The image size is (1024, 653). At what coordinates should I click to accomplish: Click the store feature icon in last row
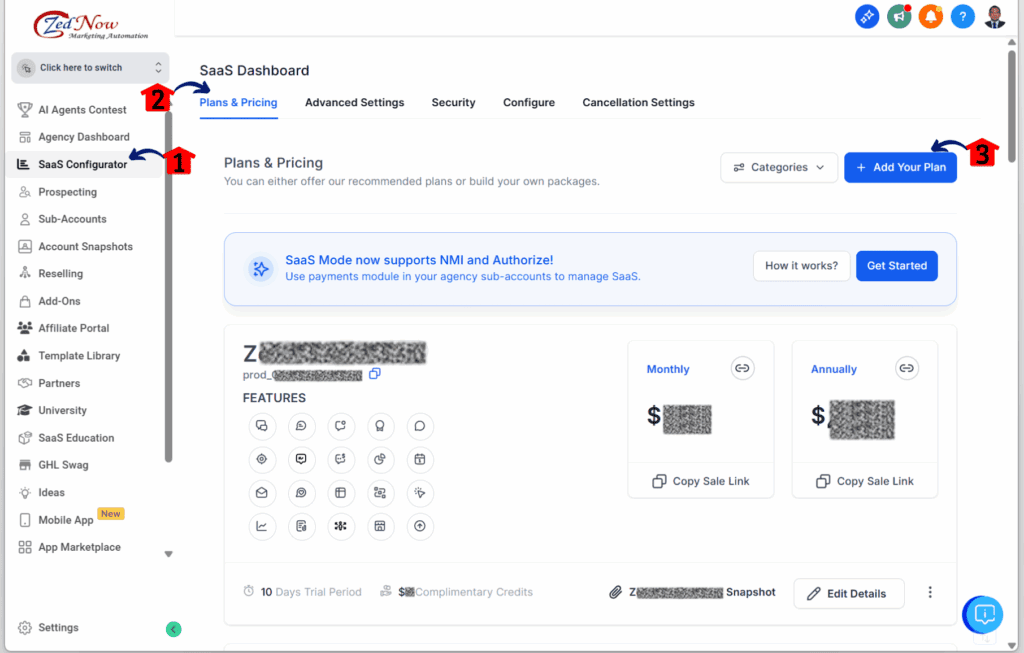(x=380, y=526)
